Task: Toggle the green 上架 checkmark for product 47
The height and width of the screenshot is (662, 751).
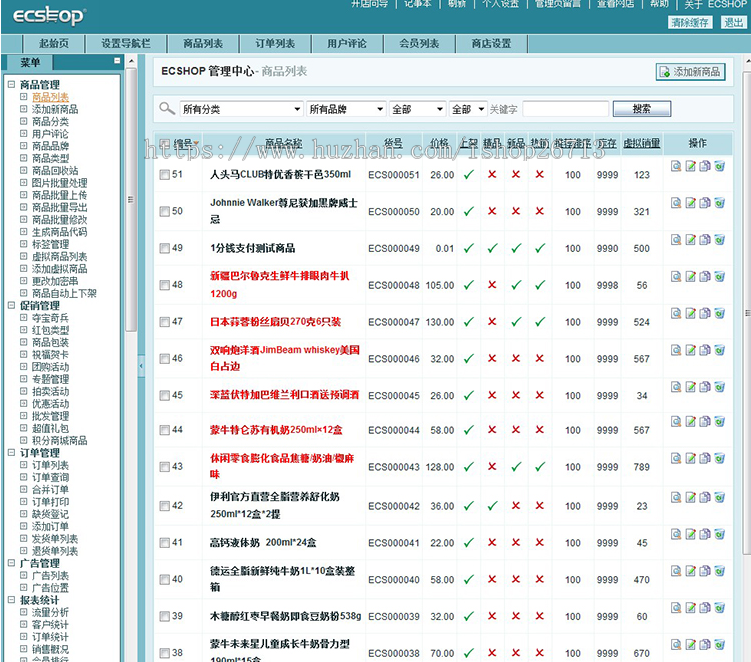Action: click(x=468, y=322)
